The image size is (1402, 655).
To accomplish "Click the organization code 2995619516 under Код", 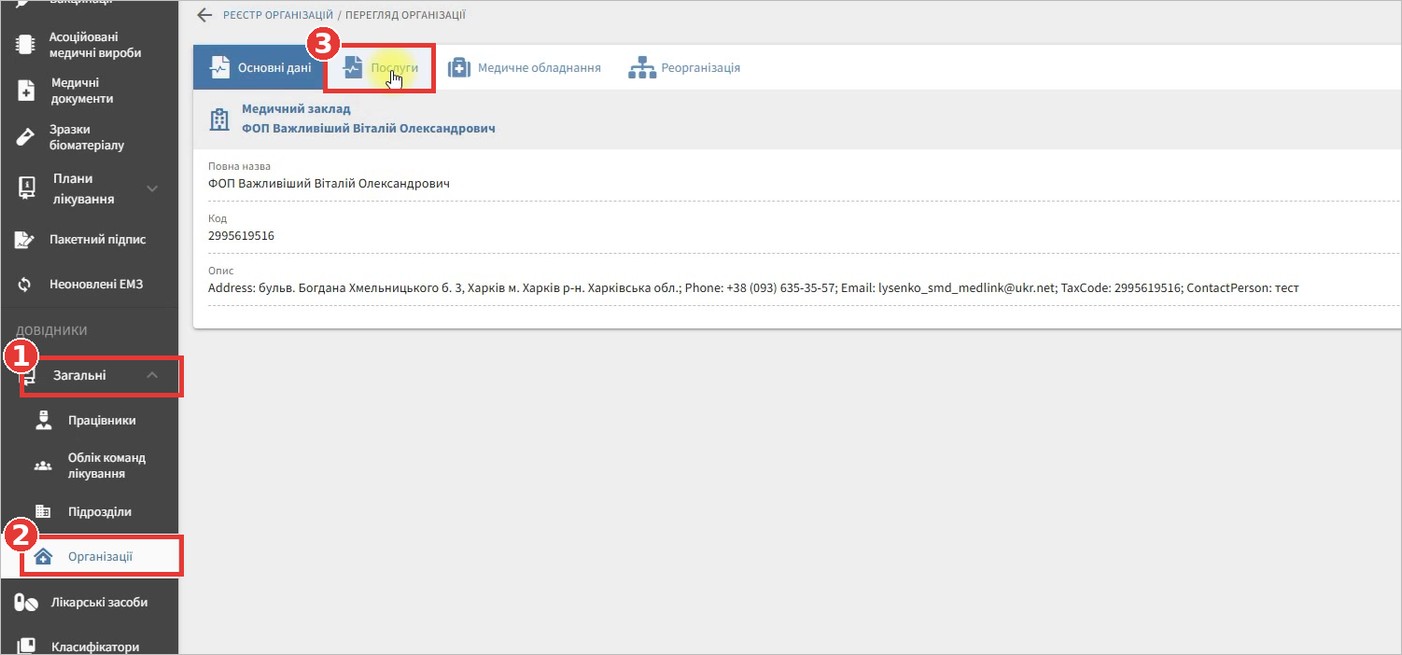I will pyautogui.click(x=241, y=236).
